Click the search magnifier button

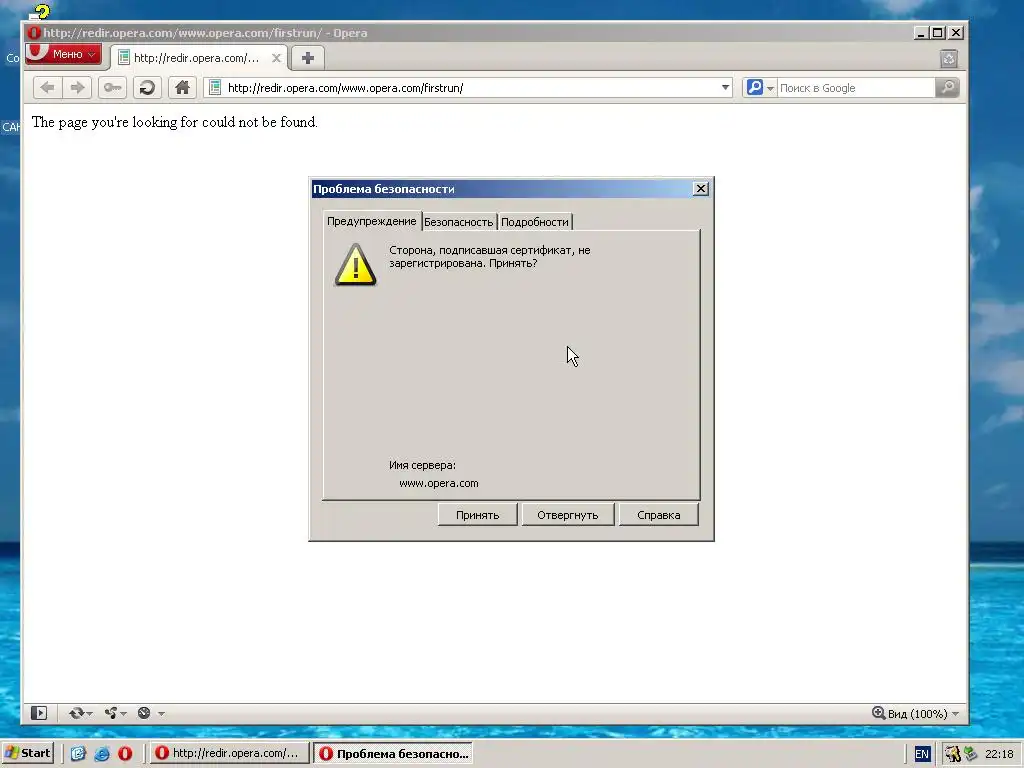click(947, 88)
